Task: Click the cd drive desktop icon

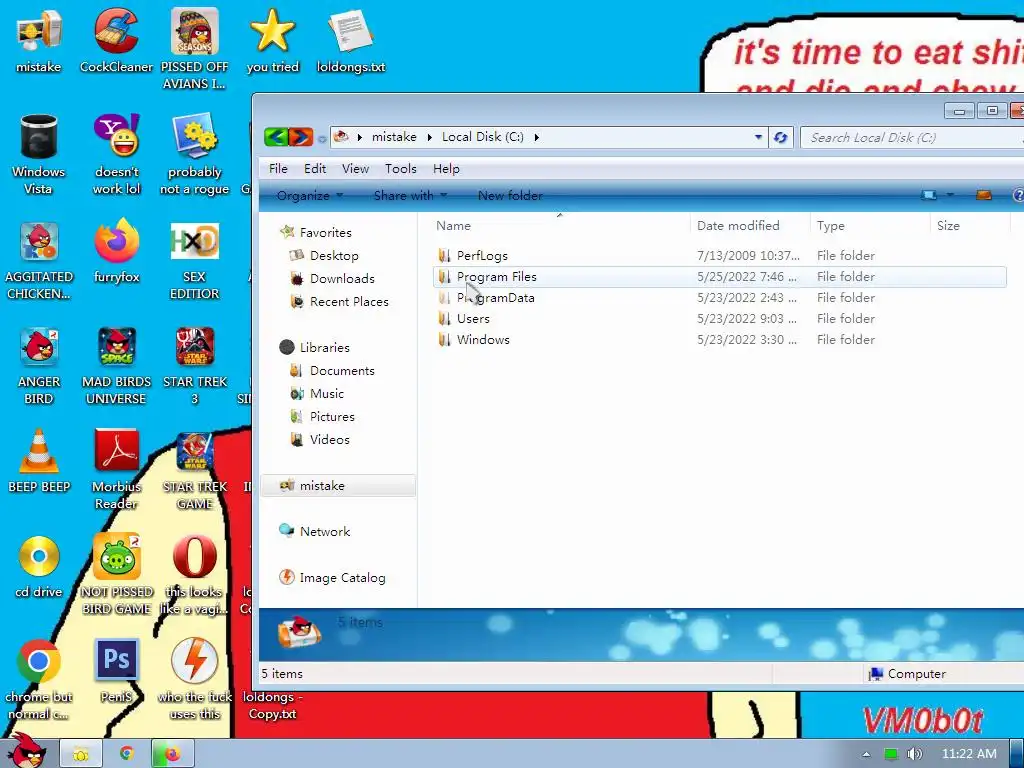Action: coord(39,566)
